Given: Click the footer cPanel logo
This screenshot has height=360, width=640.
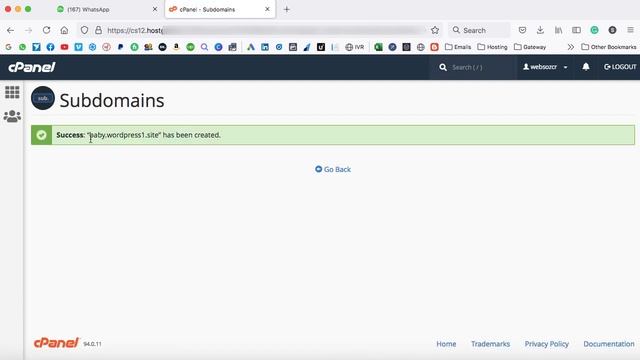Looking at the screenshot, I should point(56,343).
